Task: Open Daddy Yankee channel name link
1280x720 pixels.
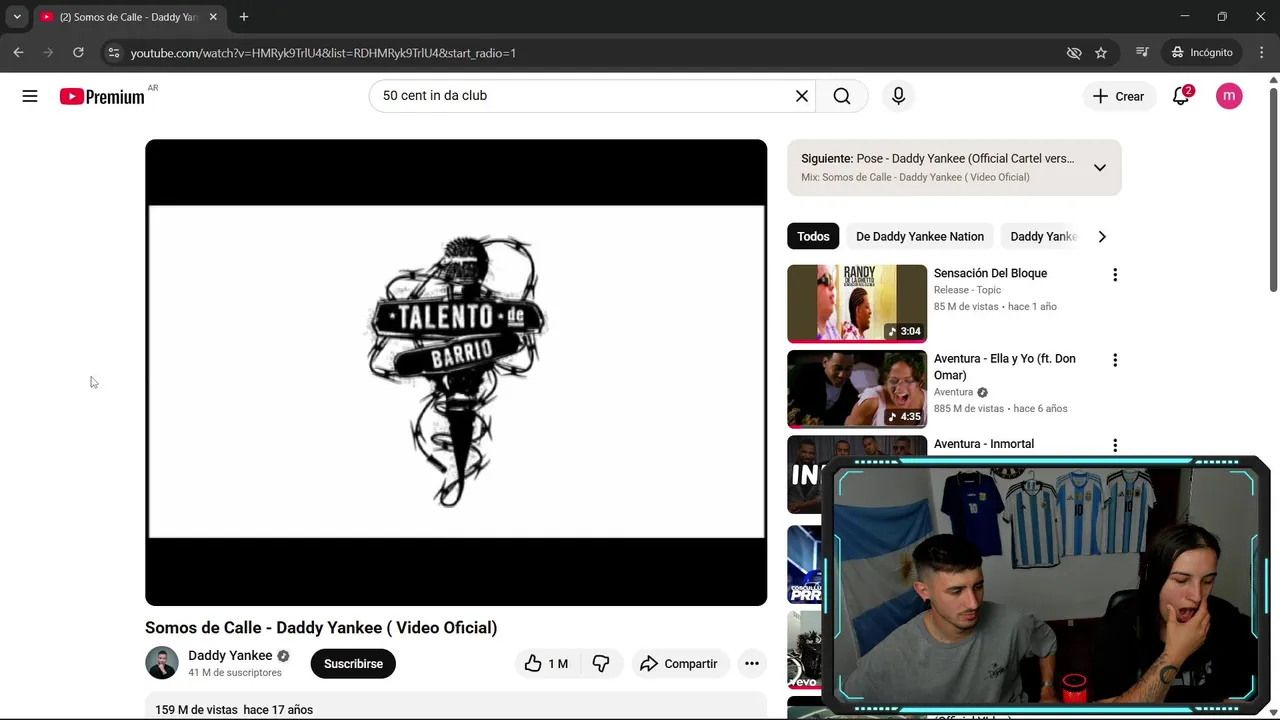Action: (230, 656)
